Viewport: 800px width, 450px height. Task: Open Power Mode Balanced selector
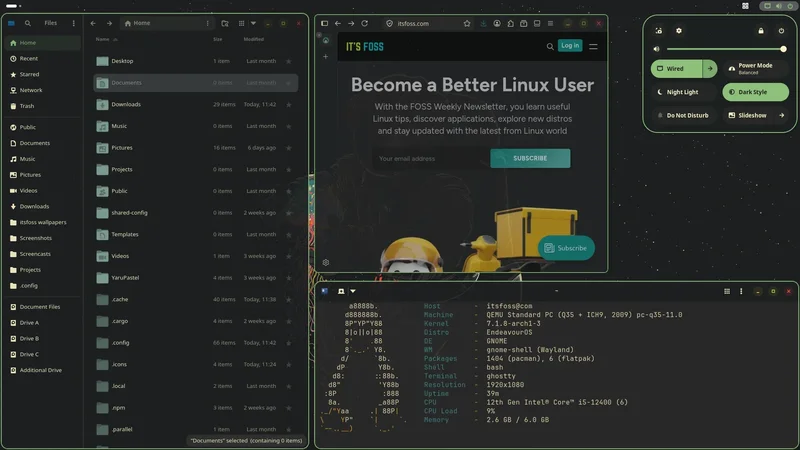pos(756,68)
